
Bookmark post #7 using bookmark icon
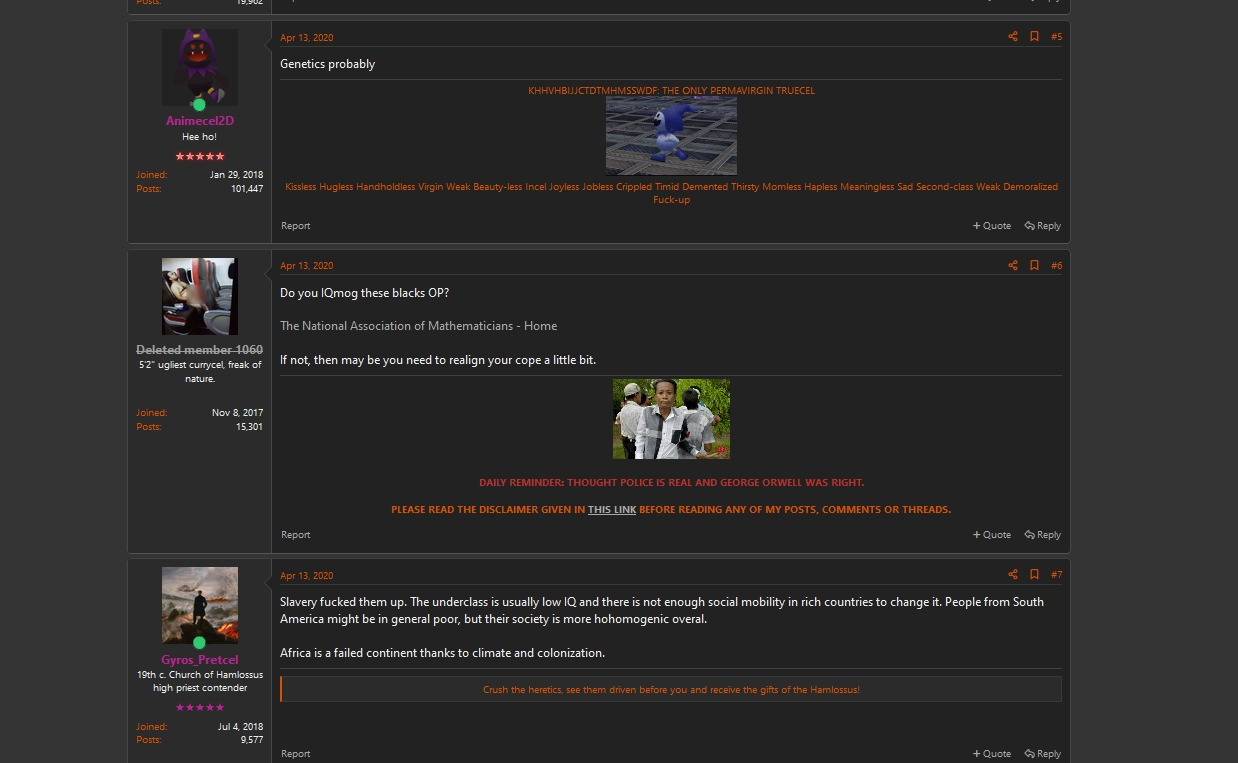pyautogui.click(x=1034, y=575)
